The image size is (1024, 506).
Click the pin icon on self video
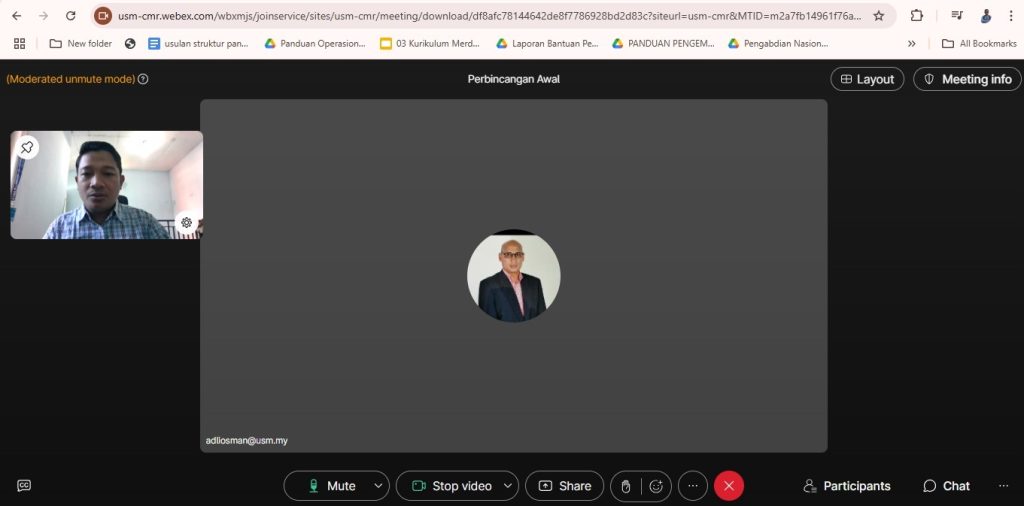click(27, 147)
